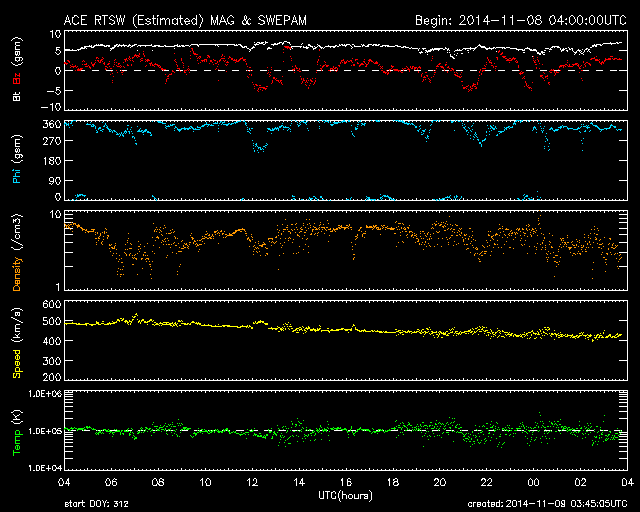Image resolution: width=640 pixels, height=512 pixels.
Task: Select the yellow Speed (km/s) axis label
Action: pyautogui.click(x=17, y=341)
